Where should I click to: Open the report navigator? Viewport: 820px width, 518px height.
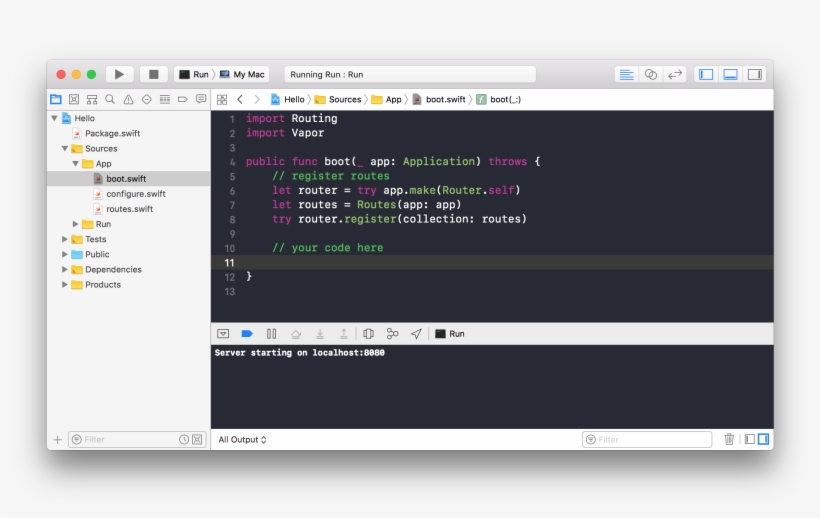pos(201,99)
